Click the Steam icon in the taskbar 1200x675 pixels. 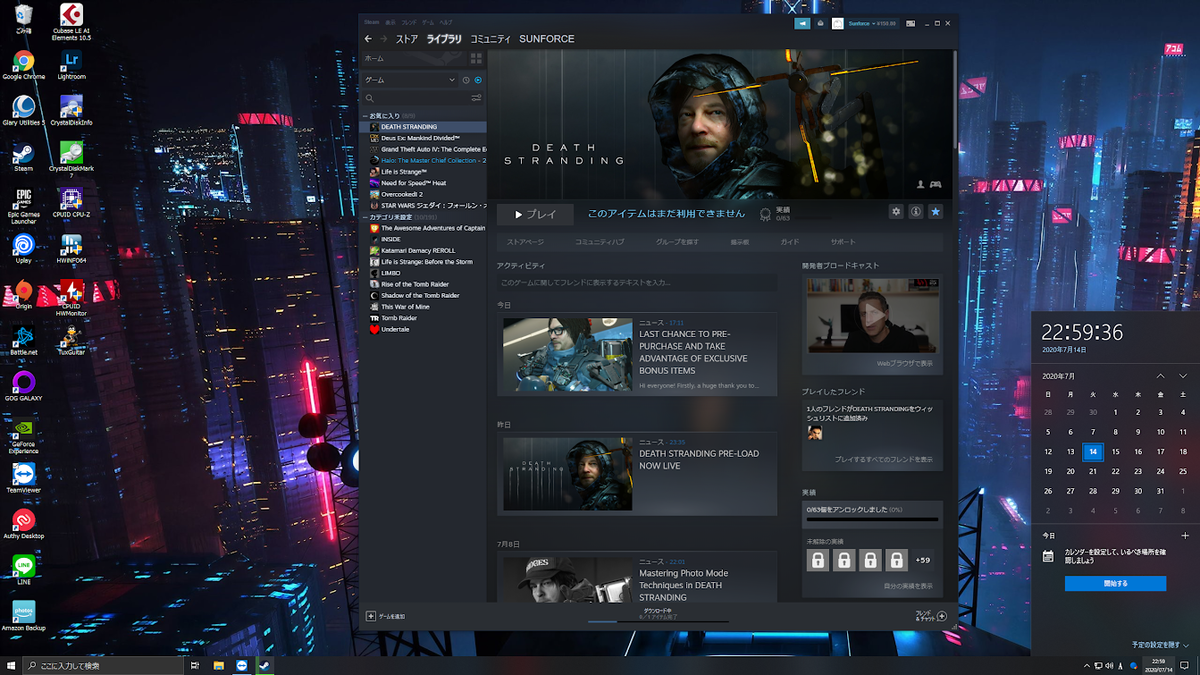265,665
